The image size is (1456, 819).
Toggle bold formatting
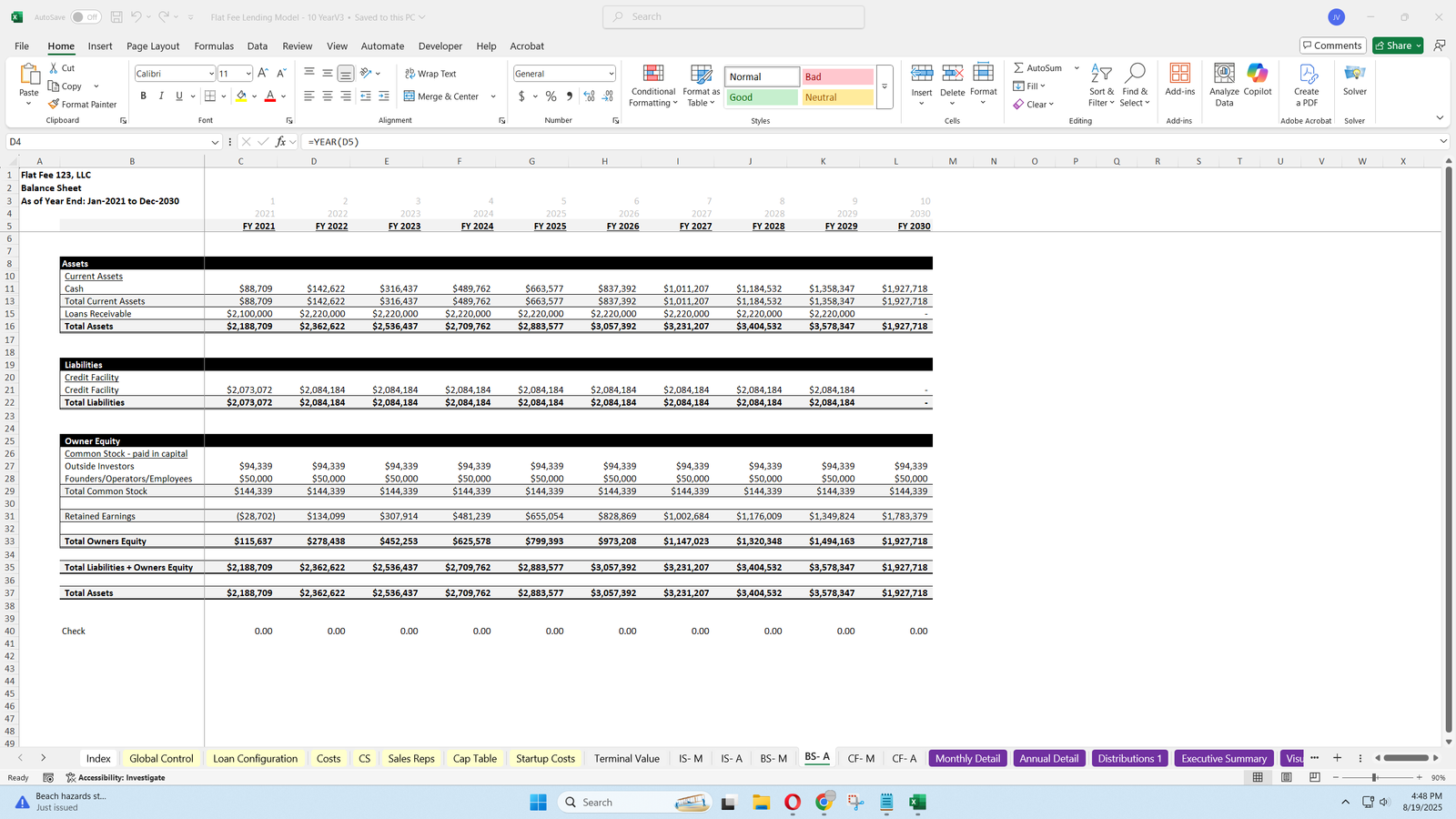click(x=143, y=96)
